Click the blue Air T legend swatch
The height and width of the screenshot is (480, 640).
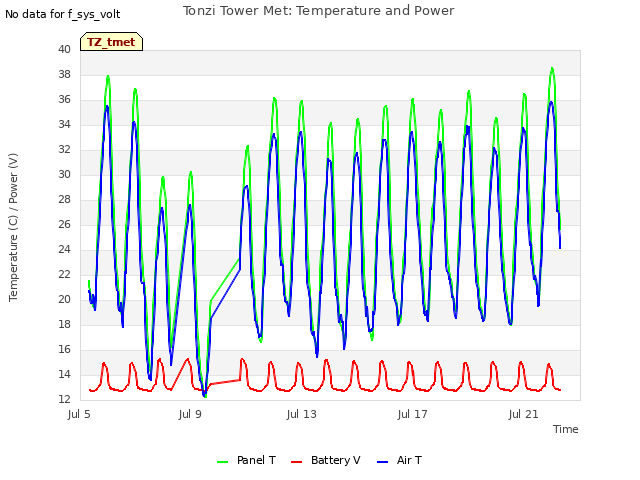tap(382, 462)
